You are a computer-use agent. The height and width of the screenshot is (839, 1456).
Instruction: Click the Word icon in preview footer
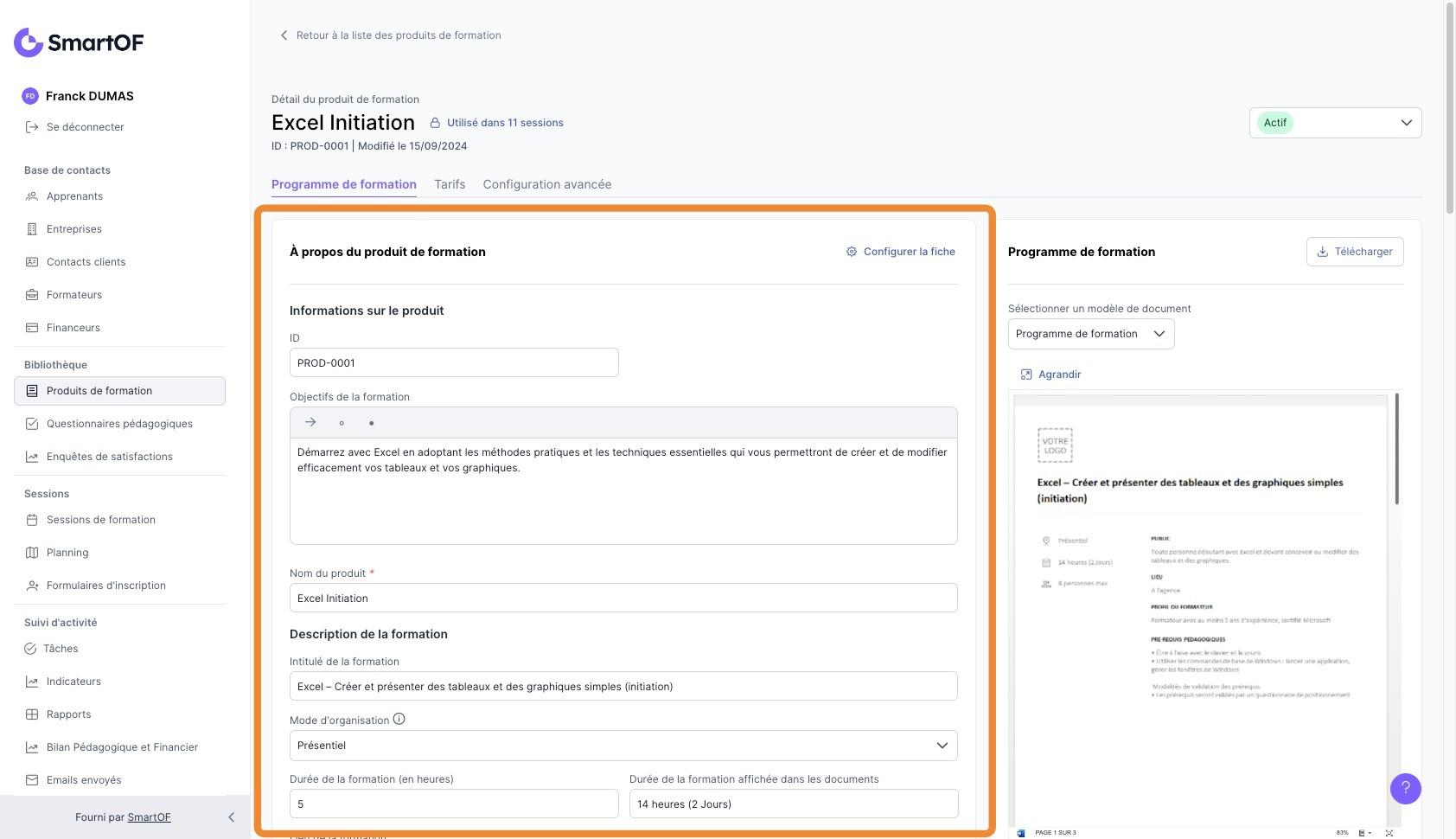click(1021, 833)
